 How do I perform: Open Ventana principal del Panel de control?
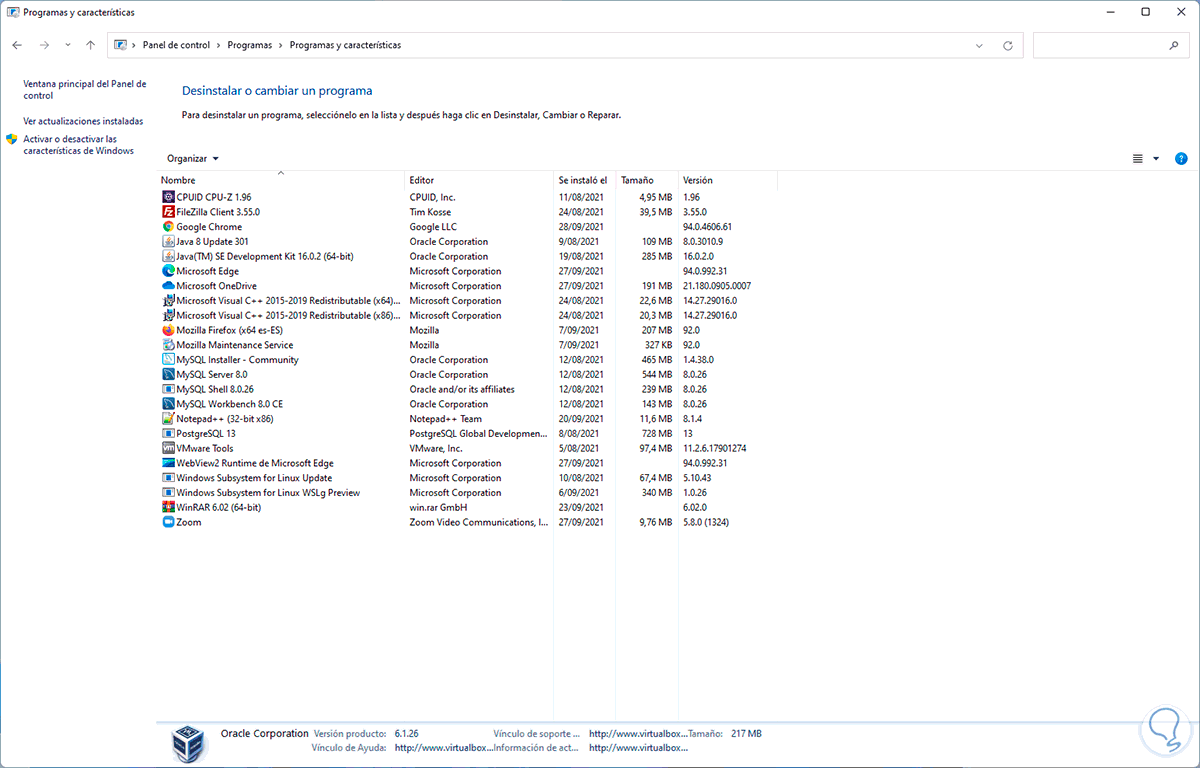(x=85, y=90)
